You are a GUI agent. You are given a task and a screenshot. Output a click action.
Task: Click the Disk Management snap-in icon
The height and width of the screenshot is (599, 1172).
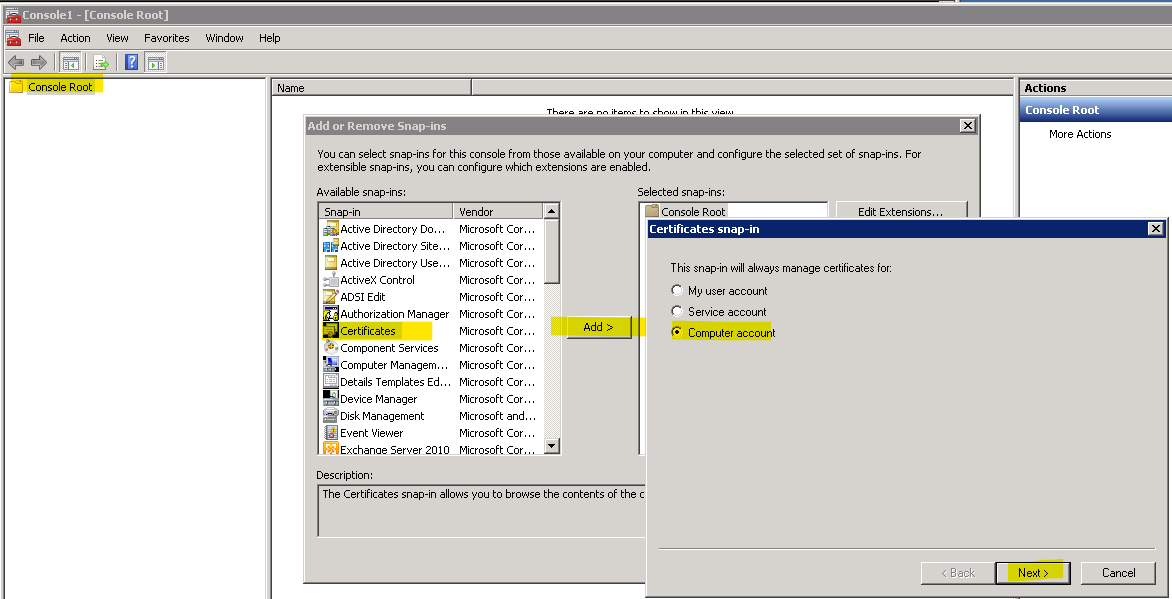point(330,416)
